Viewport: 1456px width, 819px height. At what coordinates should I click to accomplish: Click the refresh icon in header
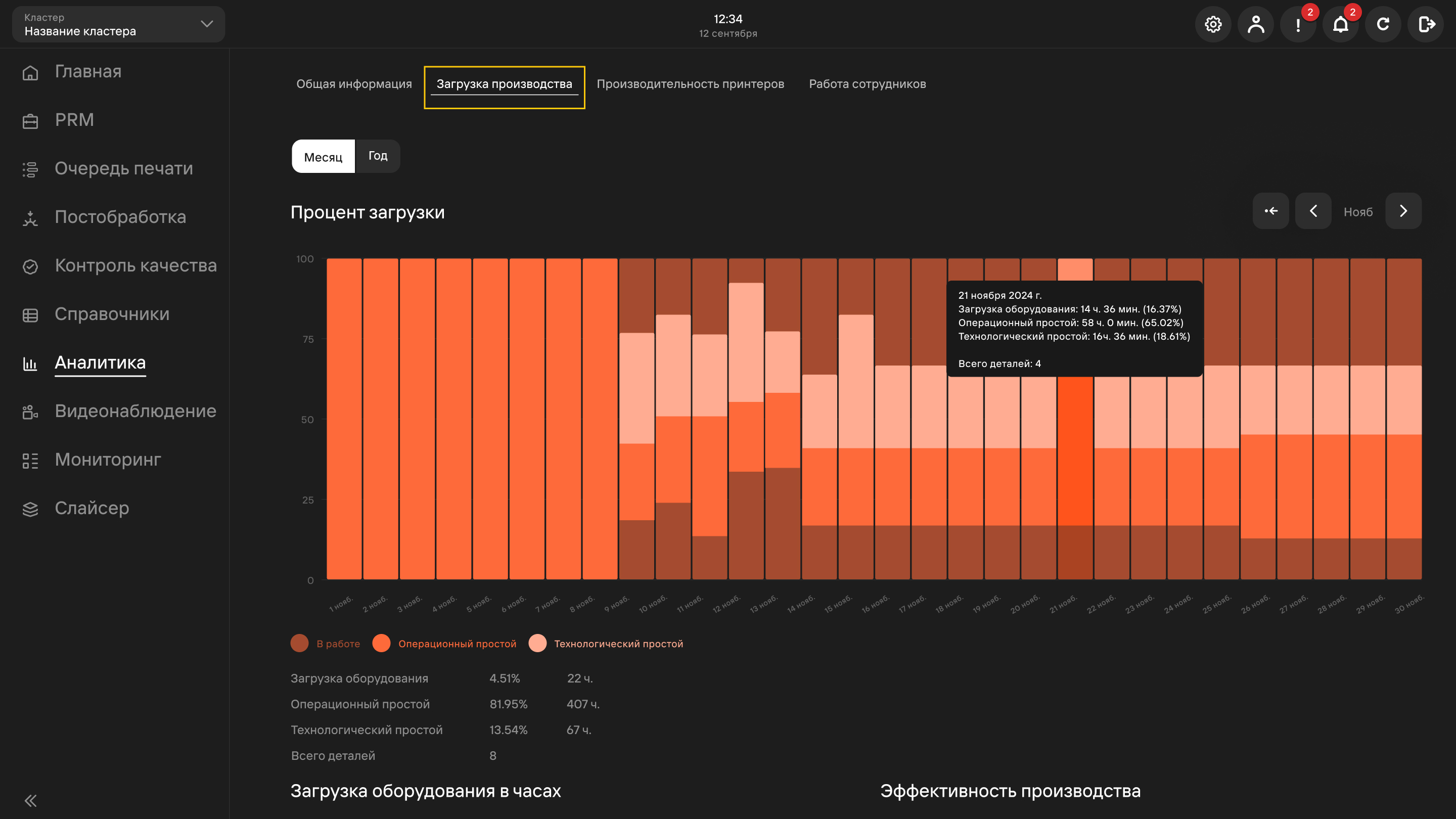tap(1383, 24)
